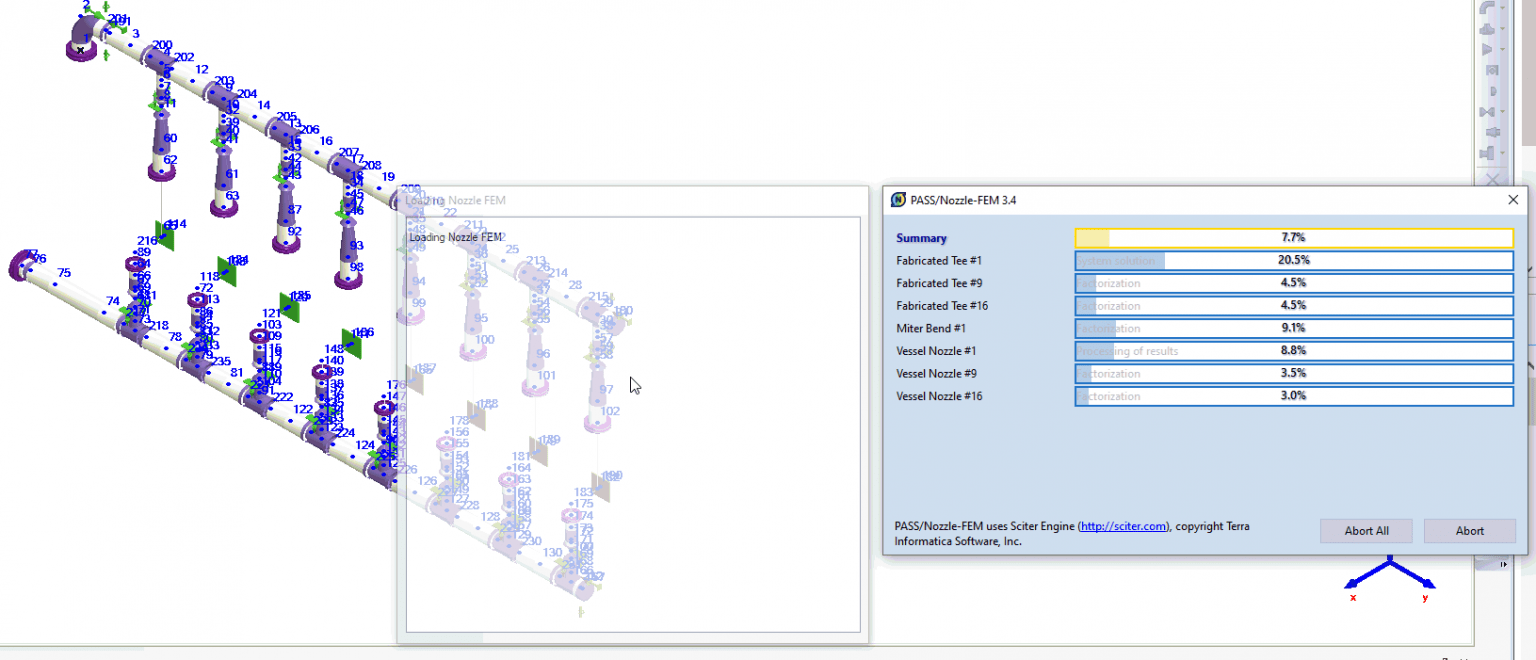
Task: Select the Summary row in the progress dialog
Action: coord(921,238)
